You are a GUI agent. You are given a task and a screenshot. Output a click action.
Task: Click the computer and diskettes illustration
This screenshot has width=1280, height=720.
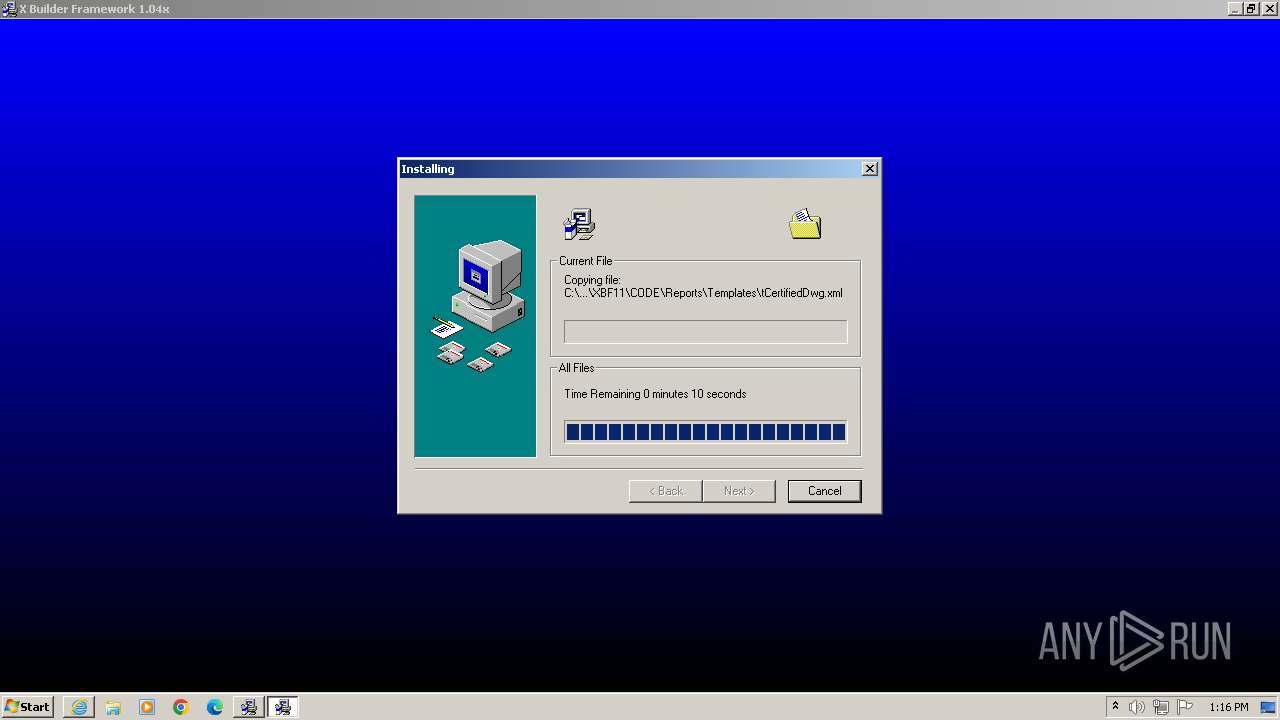[x=475, y=326]
